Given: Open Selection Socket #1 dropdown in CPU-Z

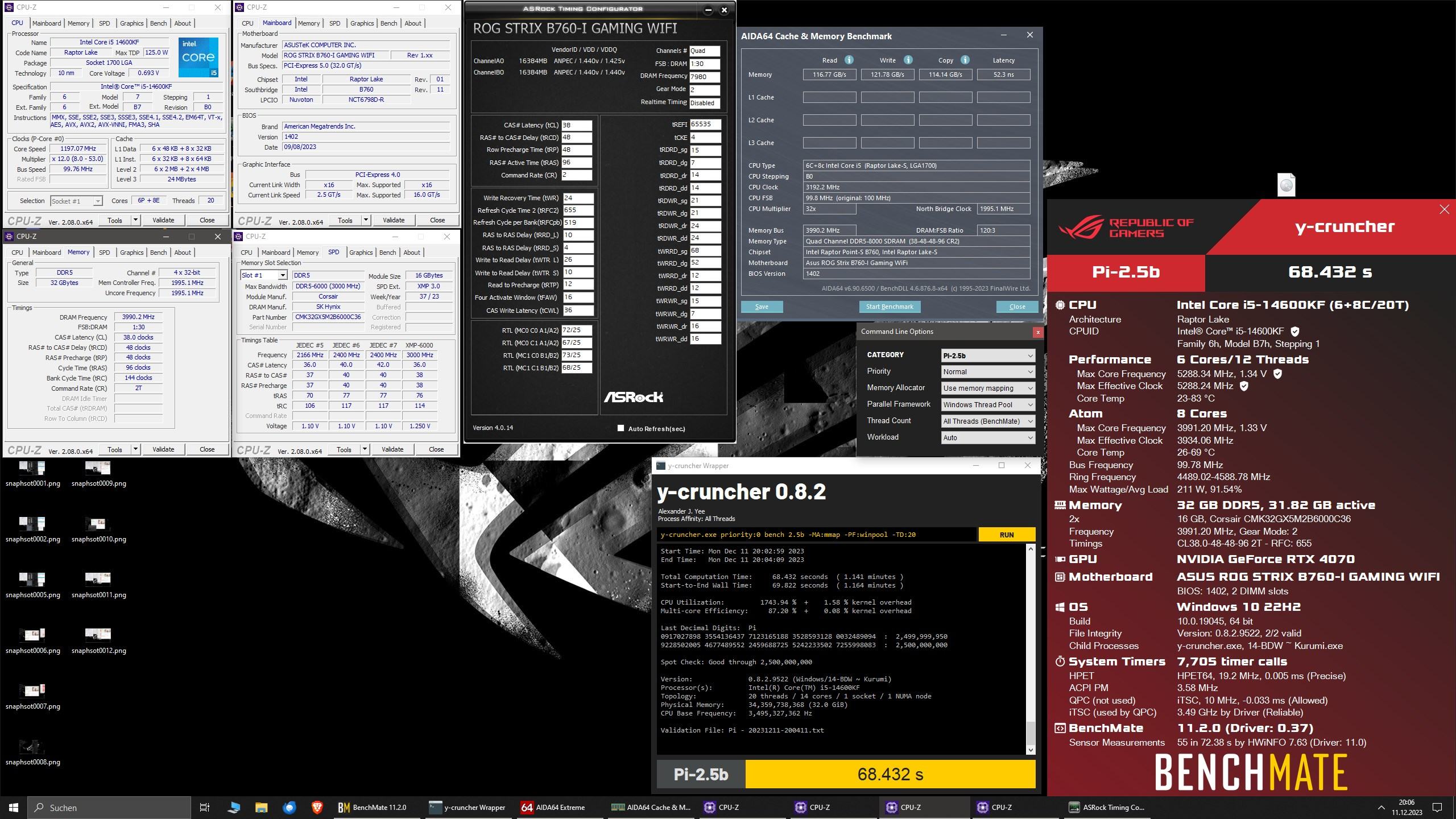Looking at the screenshot, I should tap(76, 201).
